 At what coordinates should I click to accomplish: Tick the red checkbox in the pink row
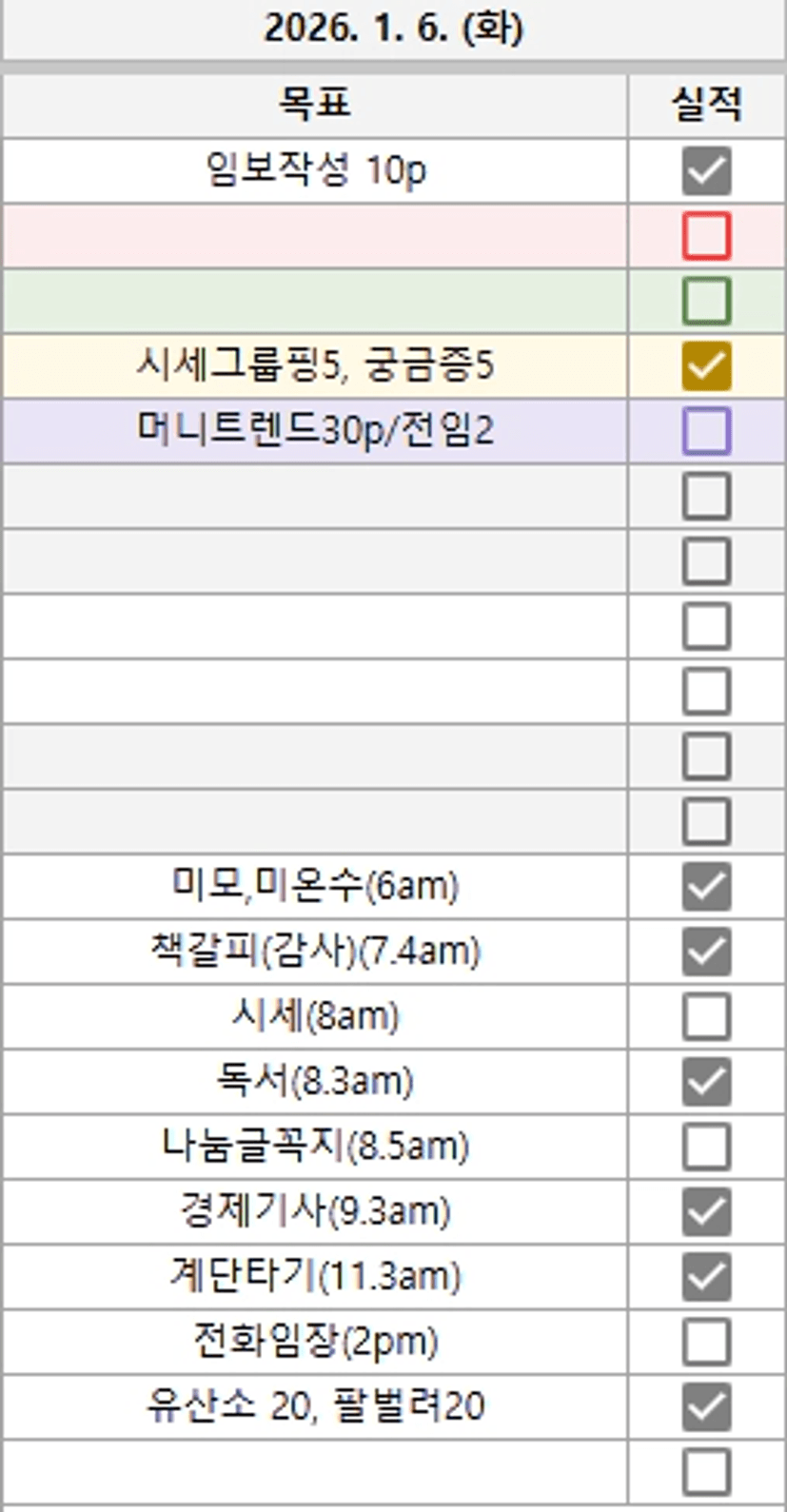pyautogui.click(x=706, y=236)
